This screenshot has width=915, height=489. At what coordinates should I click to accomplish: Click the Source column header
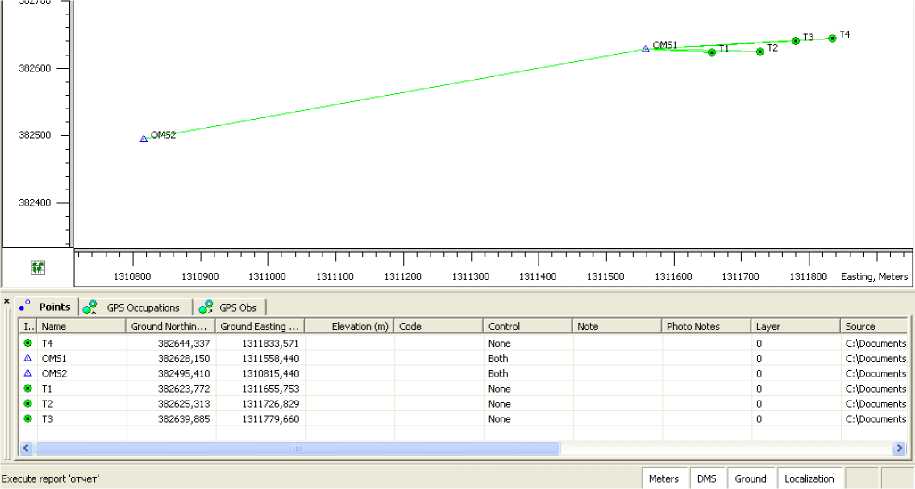point(875,326)
